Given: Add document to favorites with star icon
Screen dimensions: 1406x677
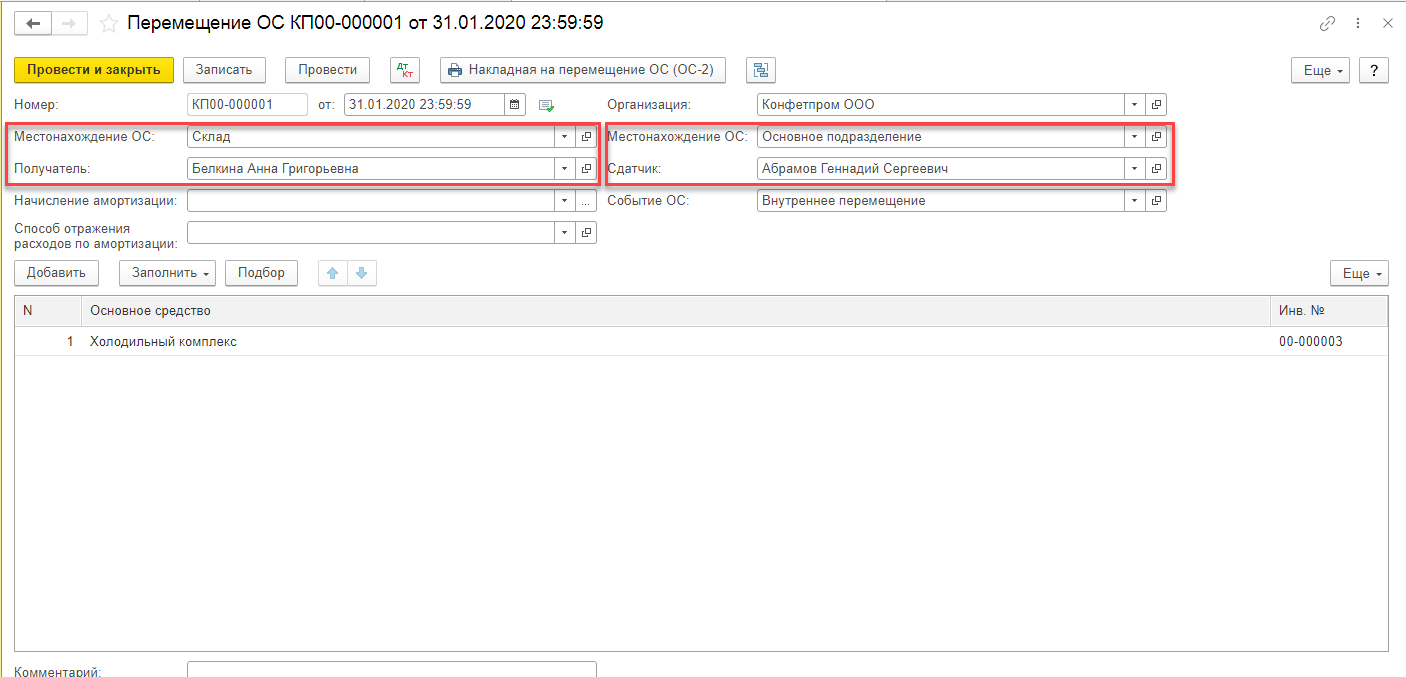Looking at the screenshot, I should tap(109, 23).
